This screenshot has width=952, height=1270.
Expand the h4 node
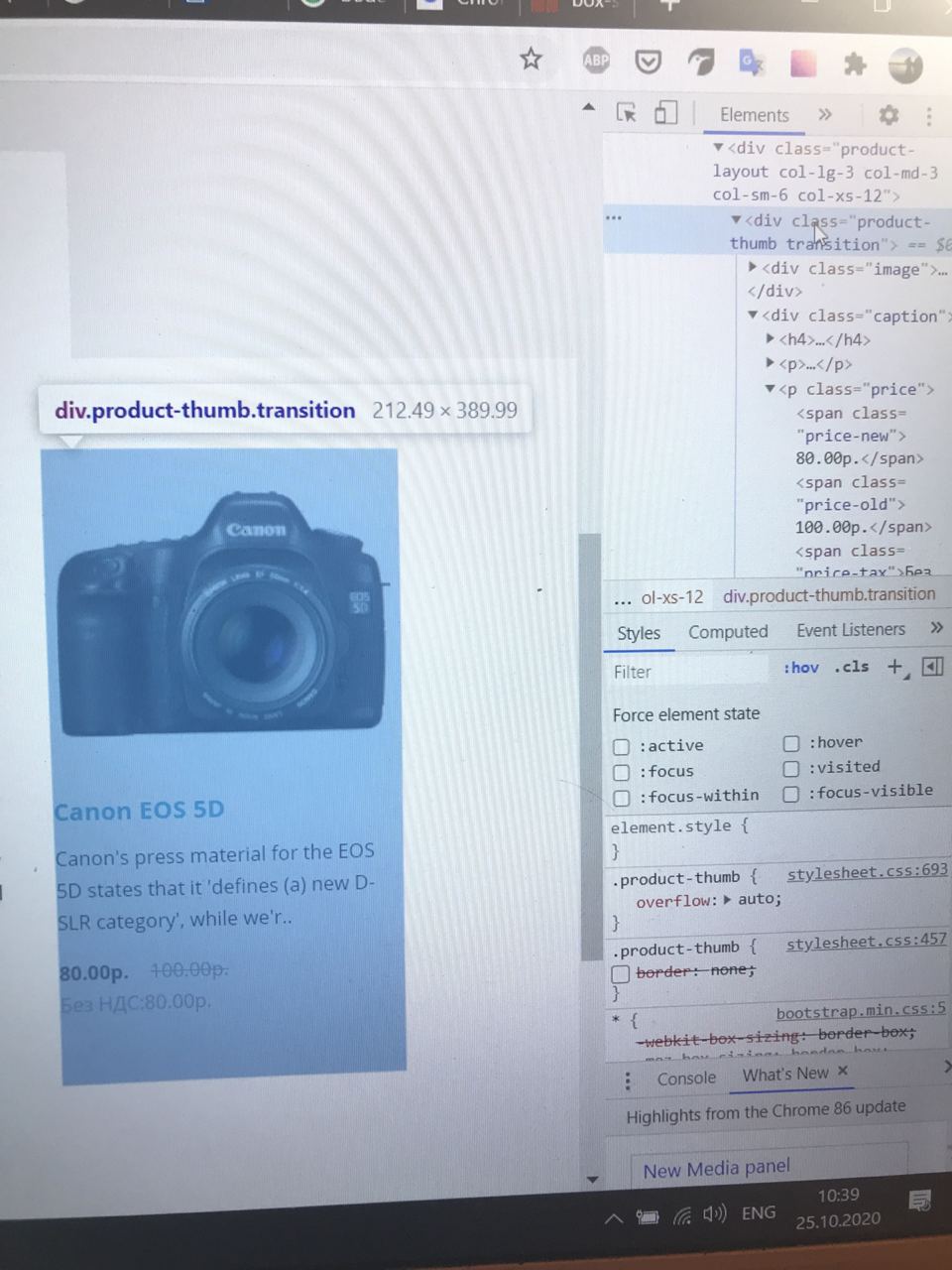(772, 339)
